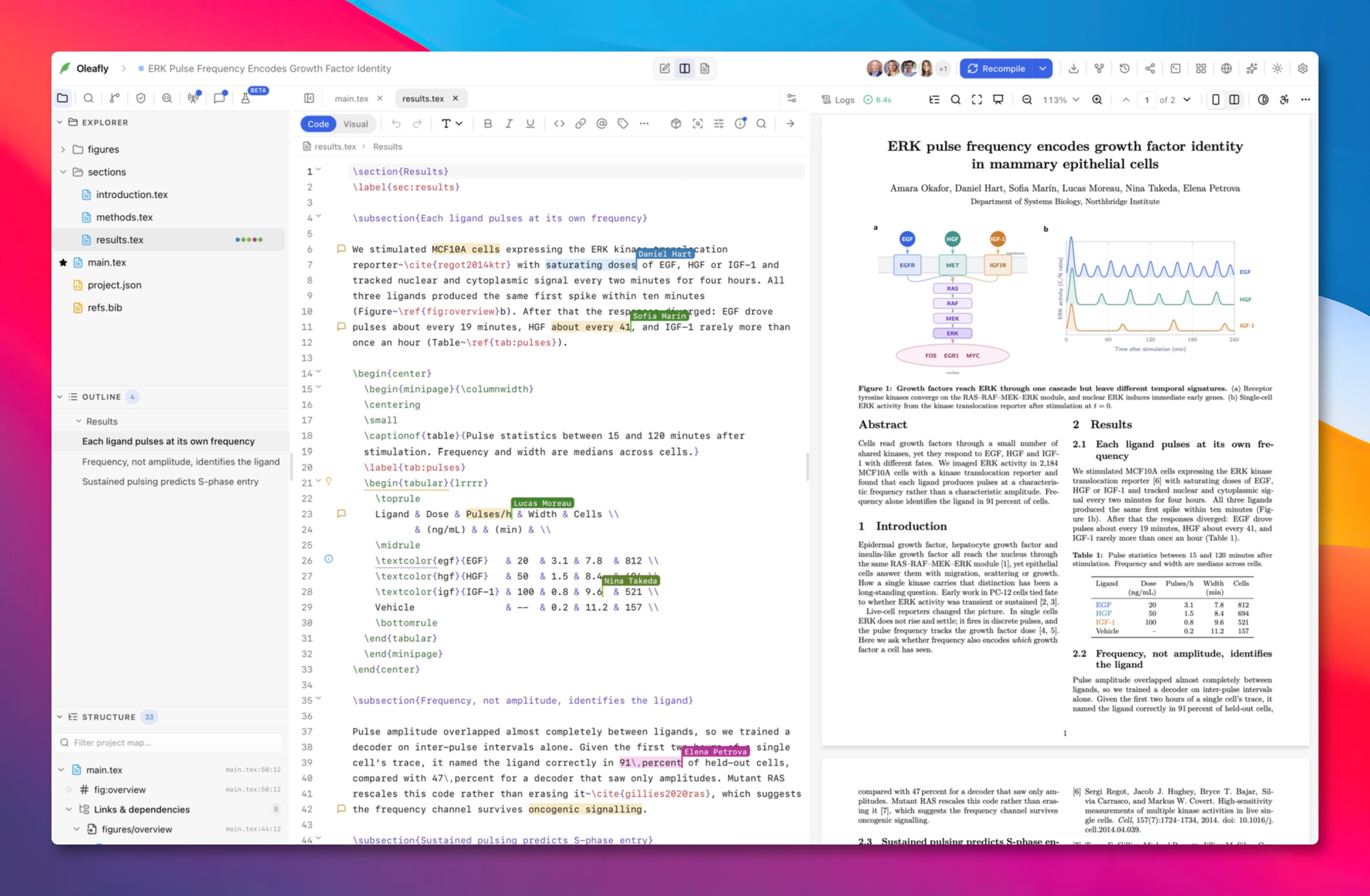
Task: Open the beta flask experiments panel
Action: pos(246,98)
